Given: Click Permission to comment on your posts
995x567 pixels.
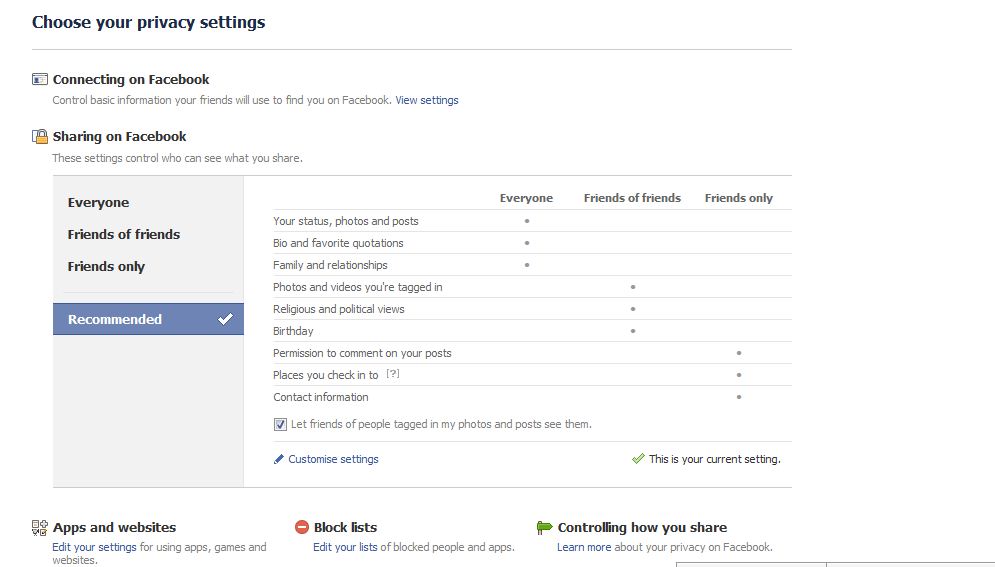Looking at the screenshot, I should pyautogui.click(x=362, y=353).
